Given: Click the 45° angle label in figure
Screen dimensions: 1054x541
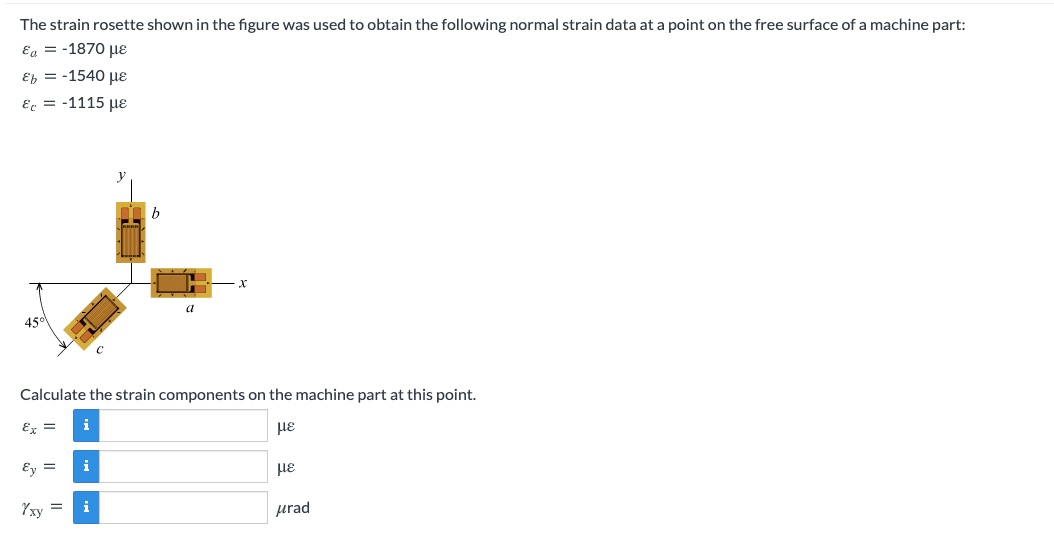Looking at the screenshot, I should (34, 323).
